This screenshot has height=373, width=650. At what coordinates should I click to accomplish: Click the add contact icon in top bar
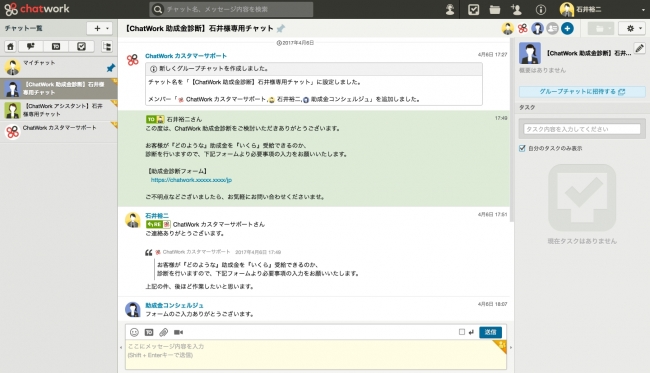click(517, 9)
